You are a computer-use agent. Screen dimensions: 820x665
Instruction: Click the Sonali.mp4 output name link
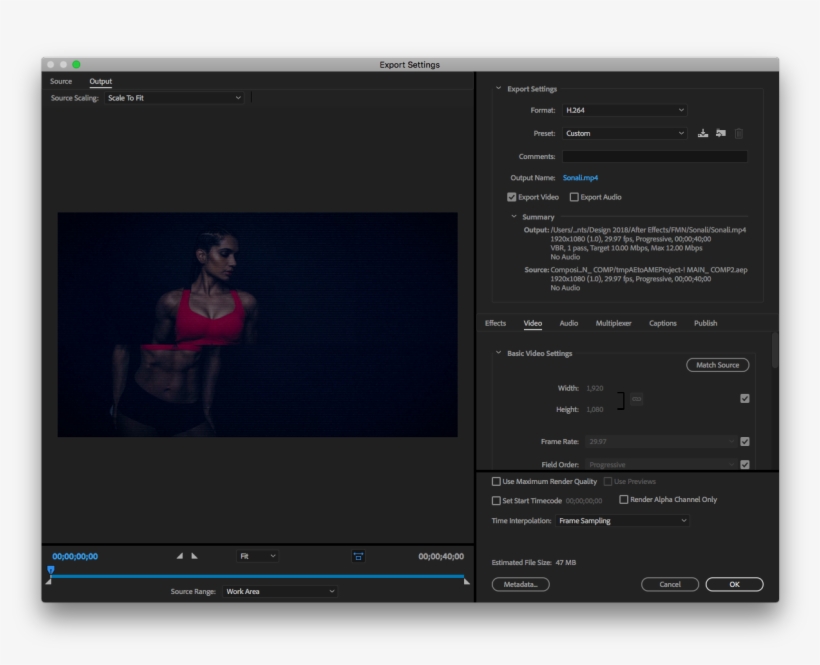(x=580, y=178)
